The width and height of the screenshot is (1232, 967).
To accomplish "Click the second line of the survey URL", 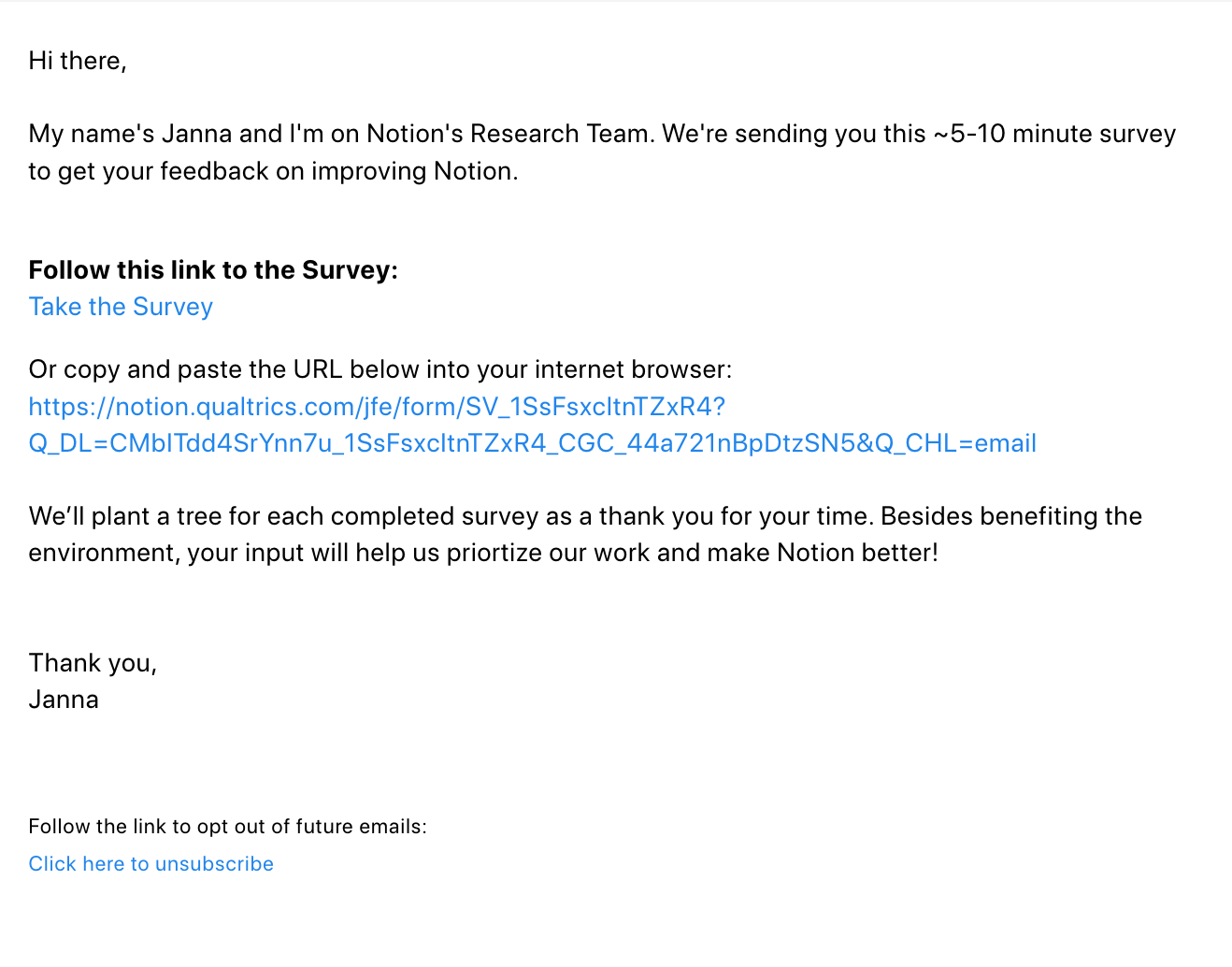I will click(531, 442).
